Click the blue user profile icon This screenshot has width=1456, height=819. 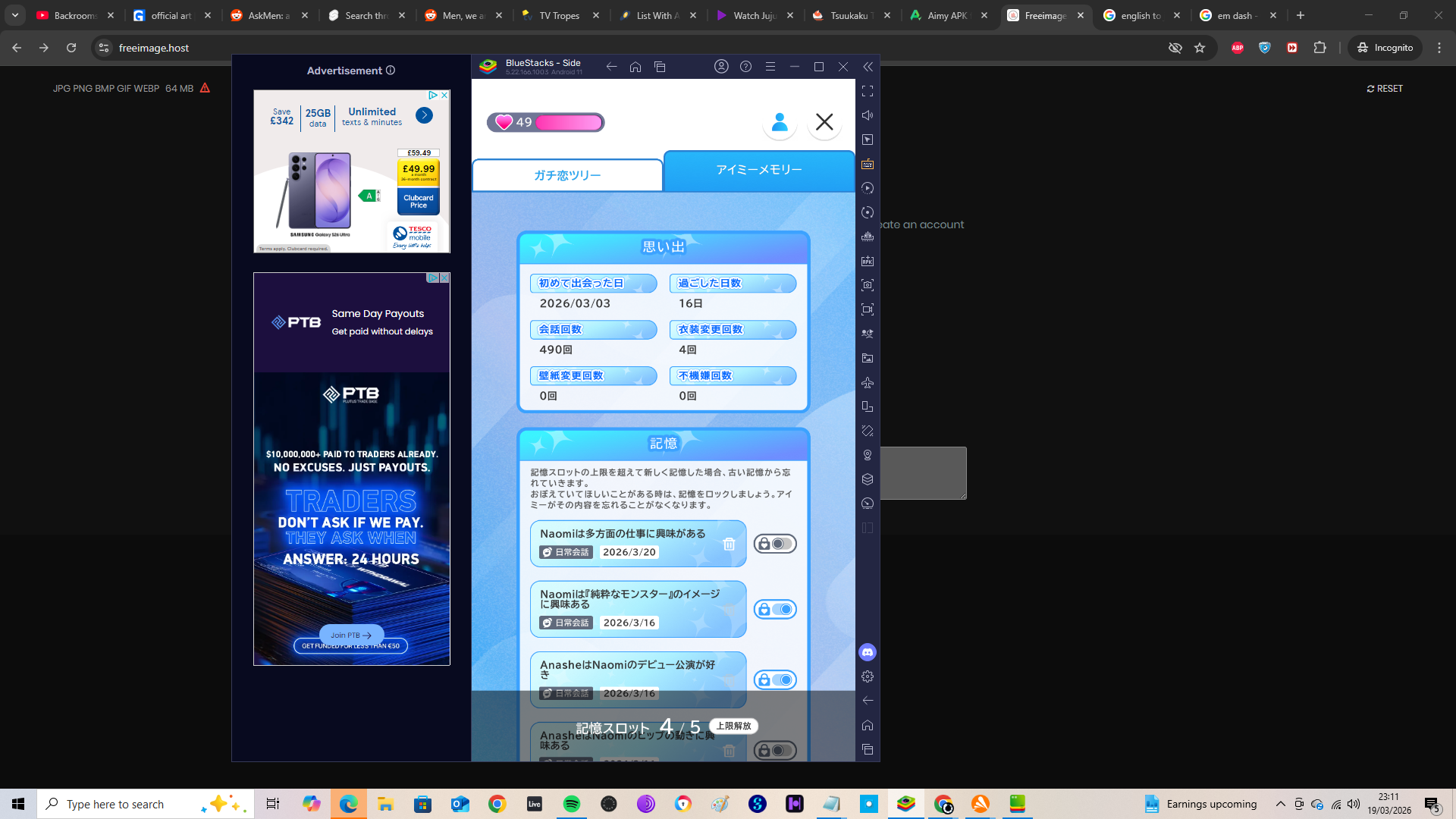click(x=780, y=122)
